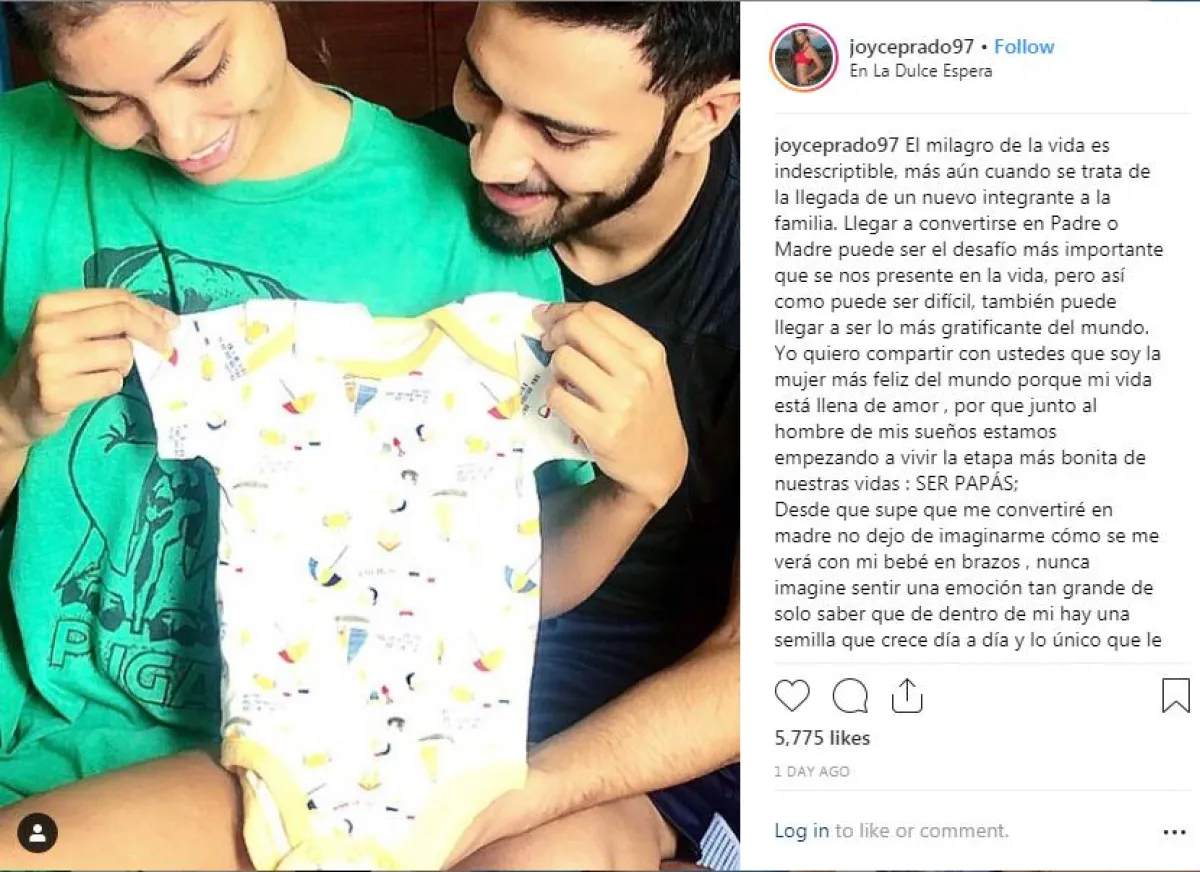Click the post photo of the couple
Image resolution: width=1200 pixels, height=872 pixels.
pos(370,436)
